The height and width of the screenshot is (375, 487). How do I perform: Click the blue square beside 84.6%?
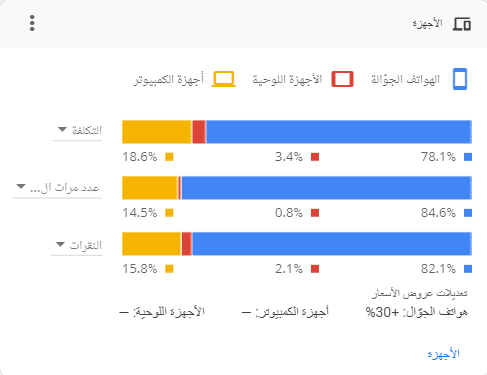click(468, 213)
